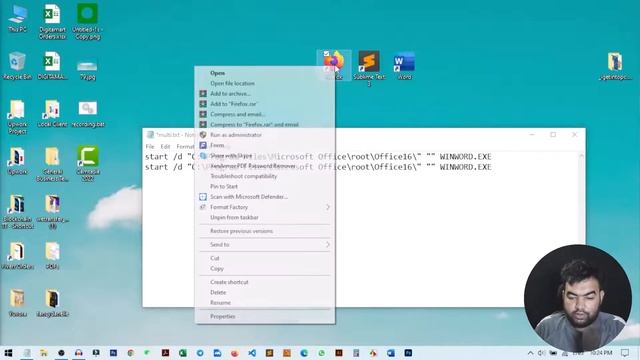This screenshot has width=640, height=360.
Task: Show hidden system tray icons
Action: tap(530, 353)
